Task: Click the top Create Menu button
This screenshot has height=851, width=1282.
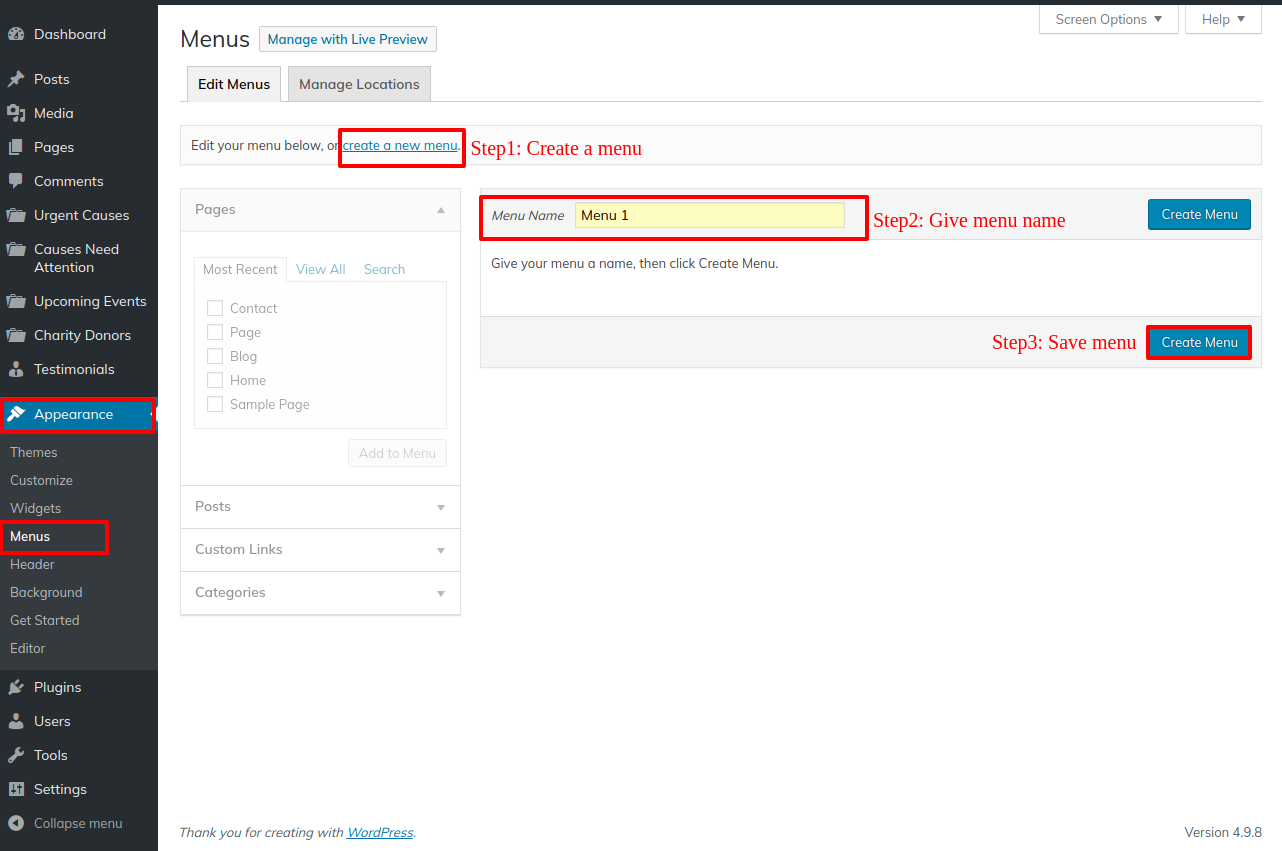Action: [x=1199, y=214]
